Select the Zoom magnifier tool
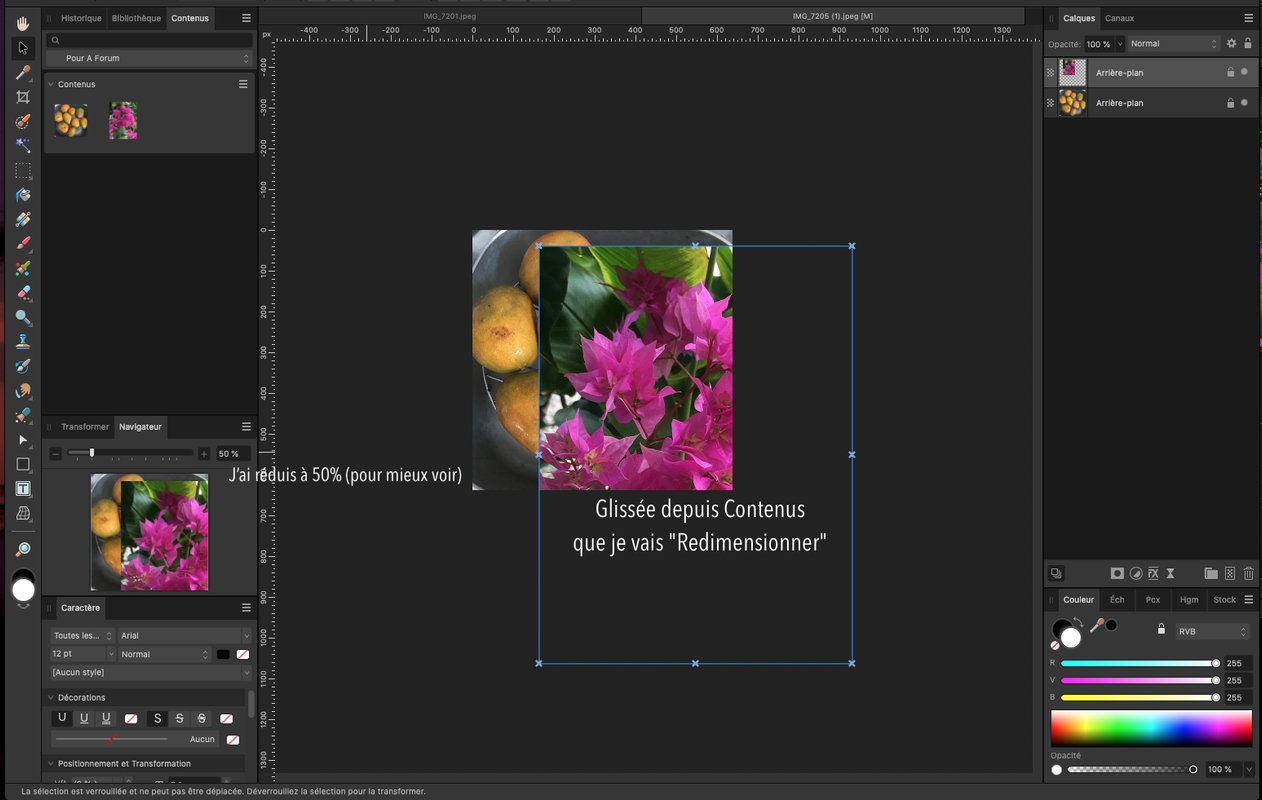Image resolution: width=1262 pixels, height=800 pixels. 23,549
